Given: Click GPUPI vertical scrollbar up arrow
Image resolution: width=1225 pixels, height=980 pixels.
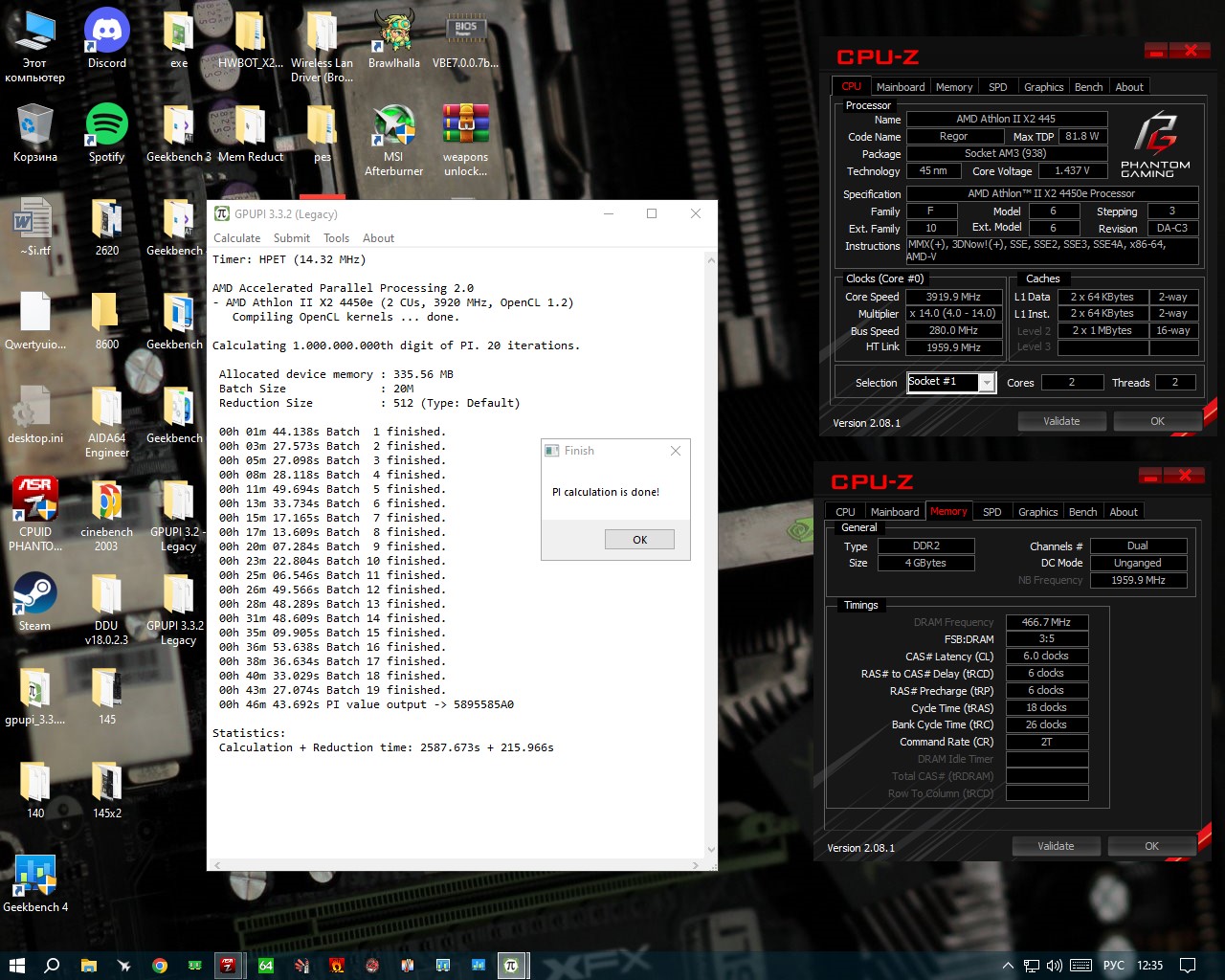Looking at the screenshot, I should [710, 259].
